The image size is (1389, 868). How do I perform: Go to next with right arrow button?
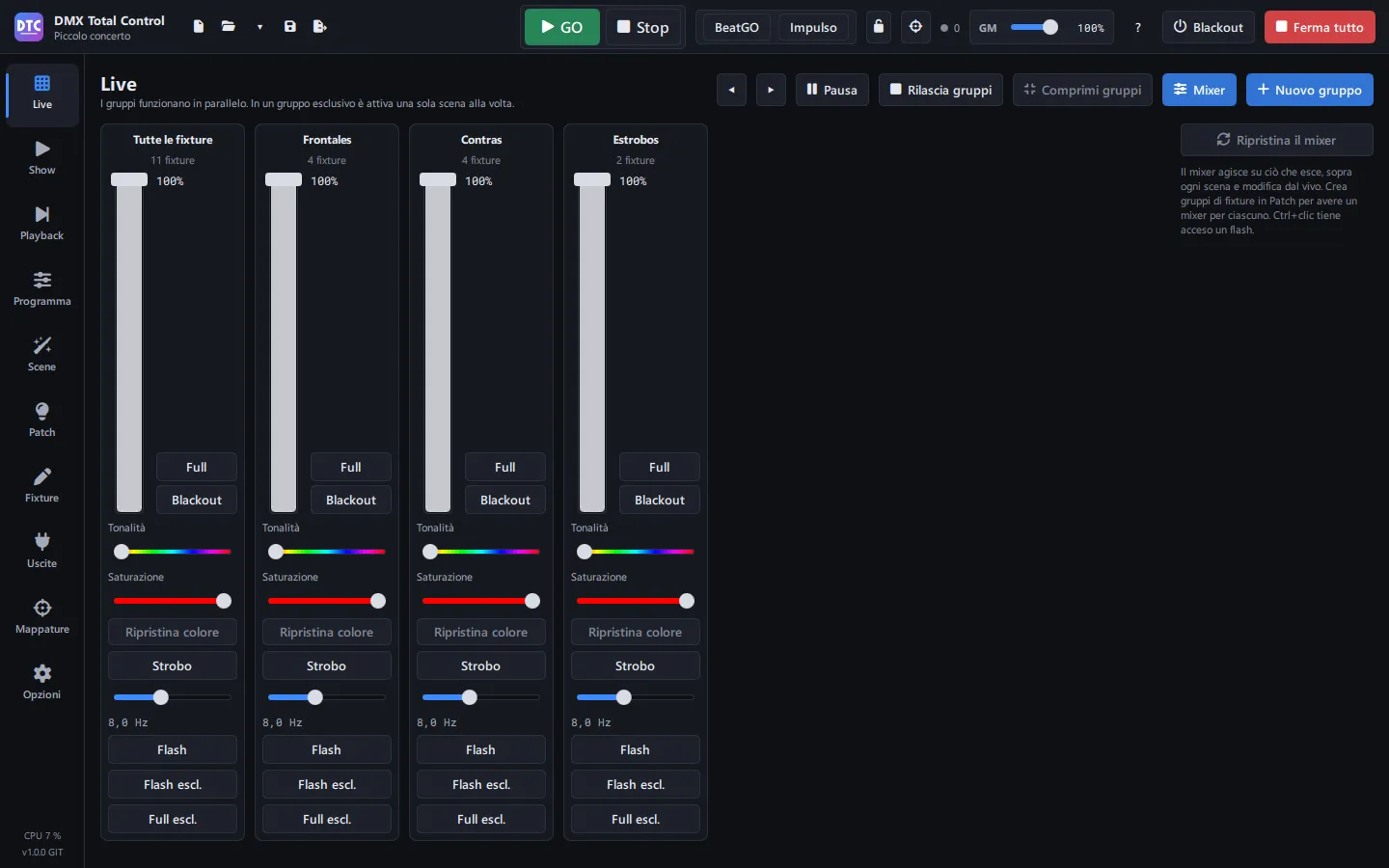point(771,90)
